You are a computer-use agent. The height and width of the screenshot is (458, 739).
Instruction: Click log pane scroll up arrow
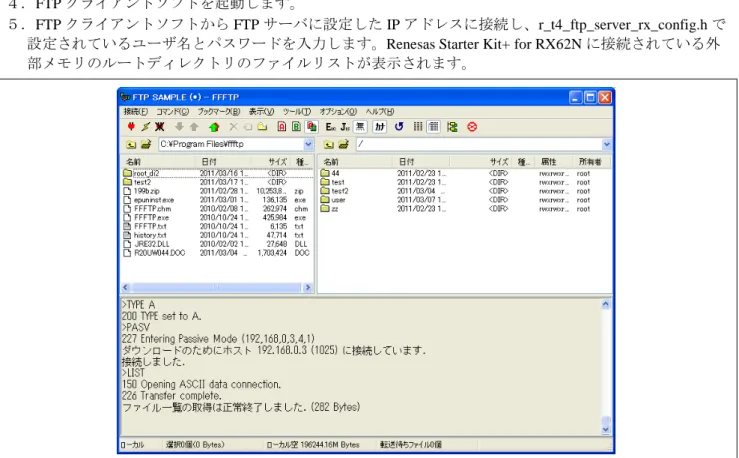(606, 304)
